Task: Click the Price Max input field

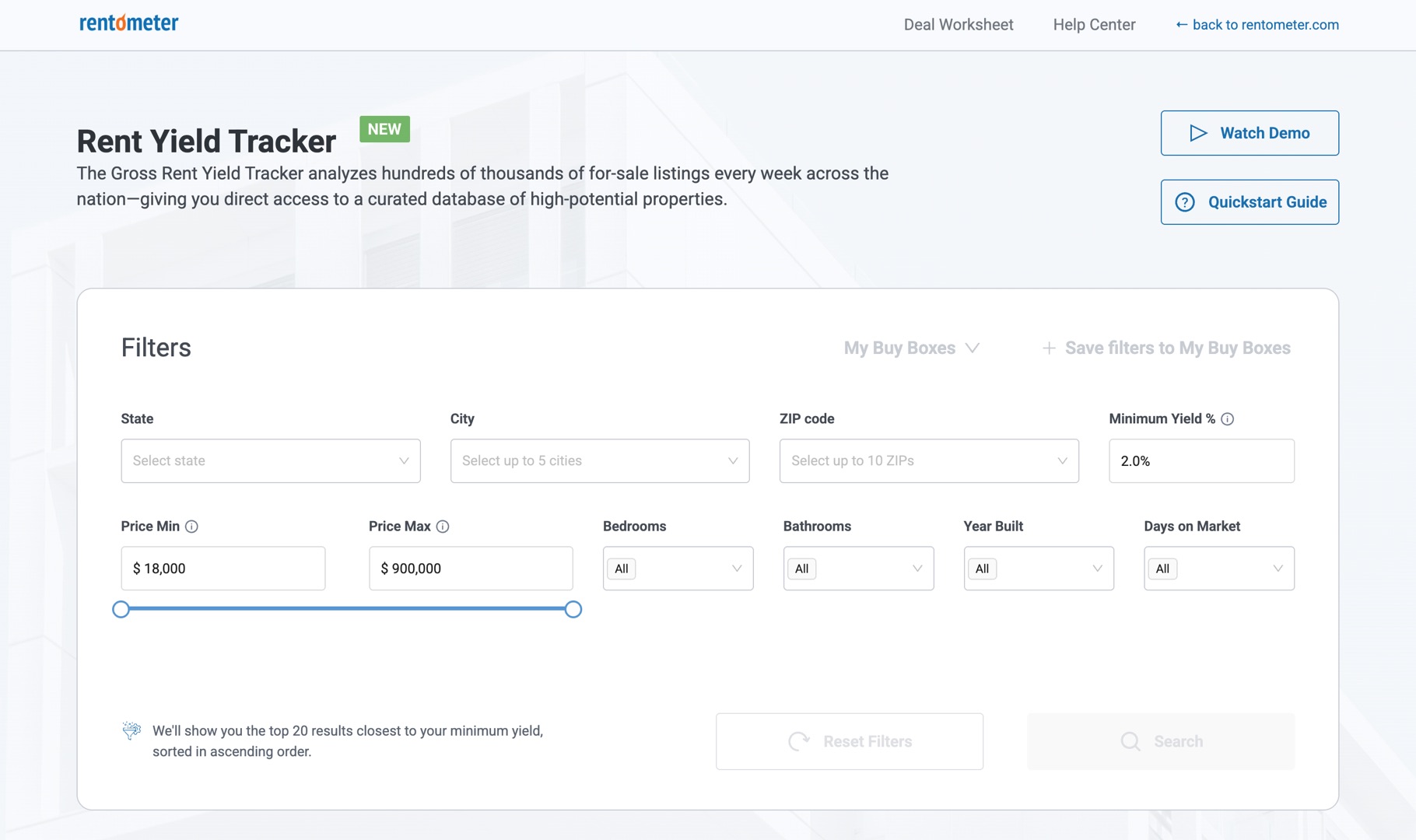Action: tap(471, 569)
